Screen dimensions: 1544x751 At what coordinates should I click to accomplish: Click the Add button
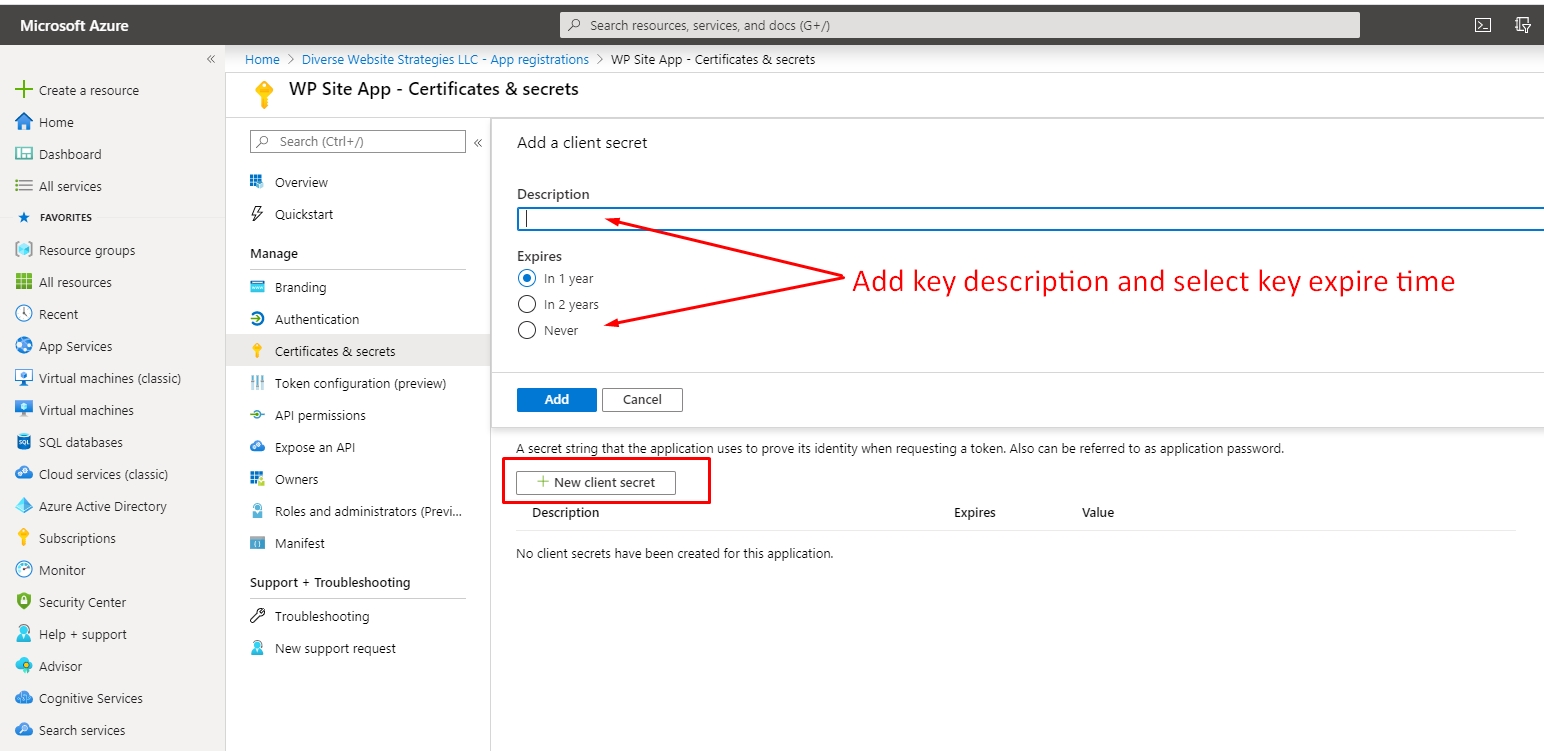click(x=557, y=400)
